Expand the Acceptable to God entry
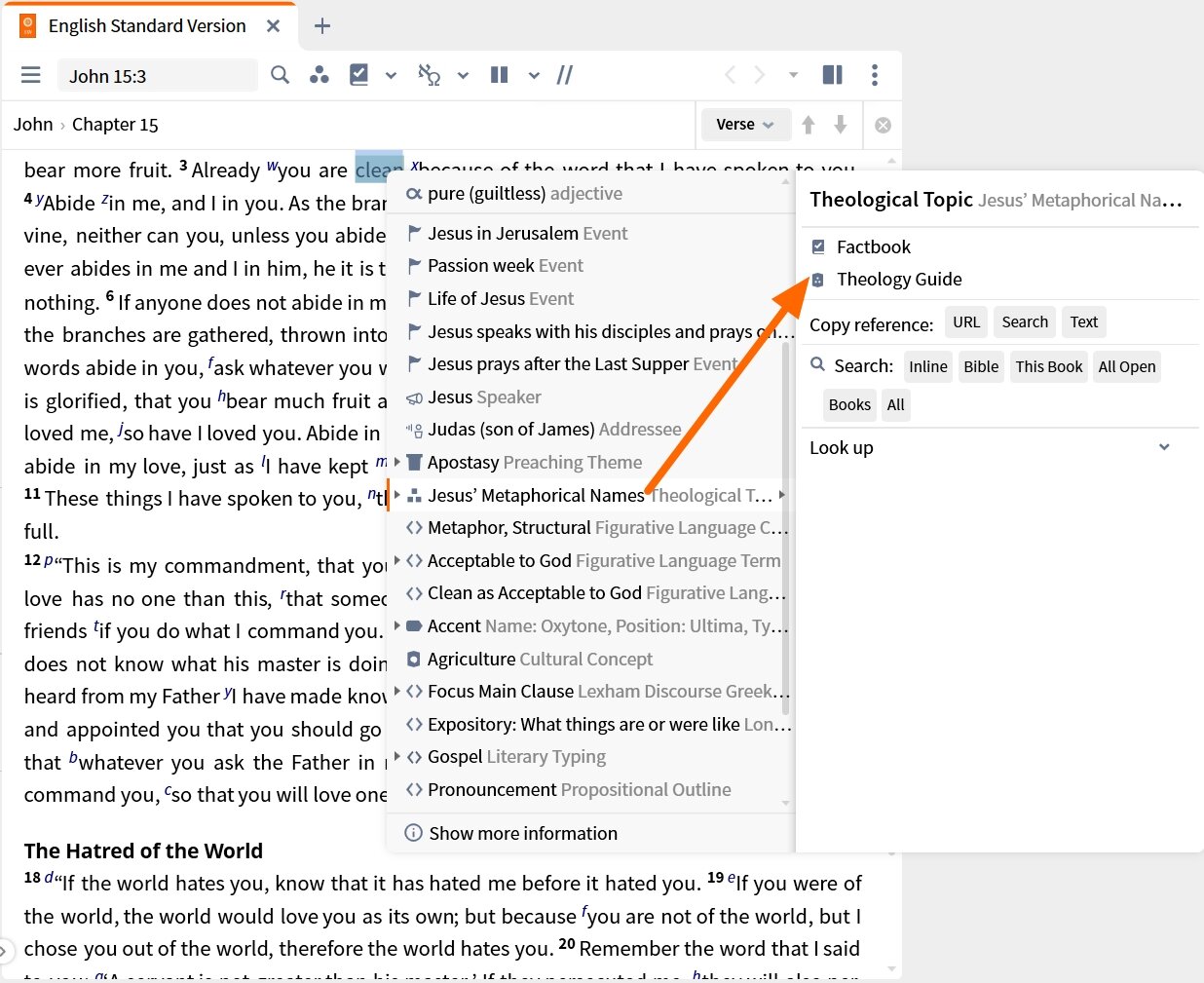Image resolution: width=1204 pixels, height=983 pixels. (x=397, y=560)
